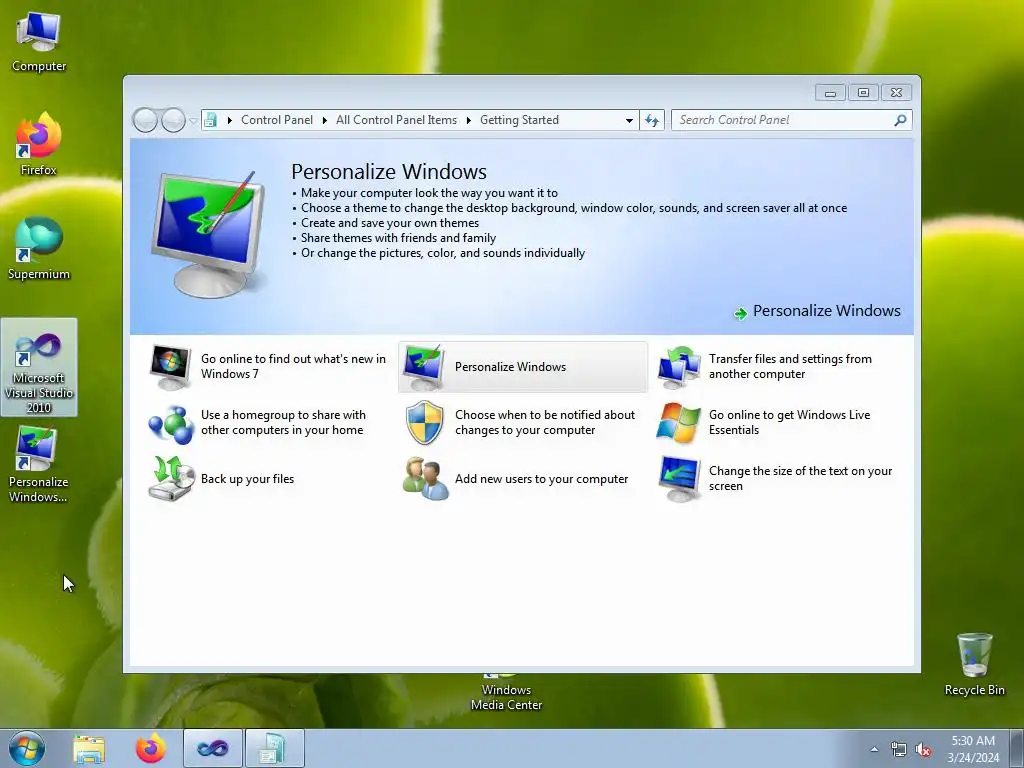Click the muted volume tray icon
This screenshot has width=1024, height=768.
click(x=923, y=750)
